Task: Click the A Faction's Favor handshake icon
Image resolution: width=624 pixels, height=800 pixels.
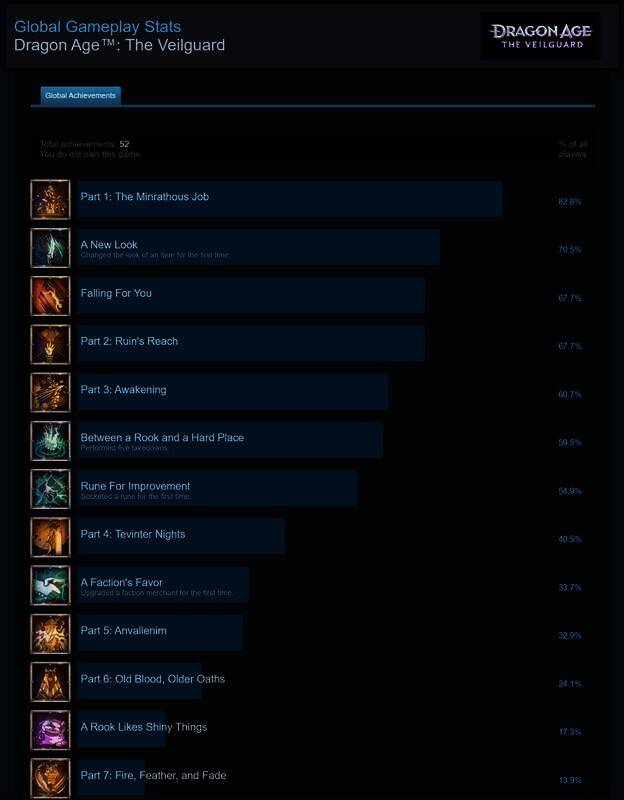Action: (51, 585)
